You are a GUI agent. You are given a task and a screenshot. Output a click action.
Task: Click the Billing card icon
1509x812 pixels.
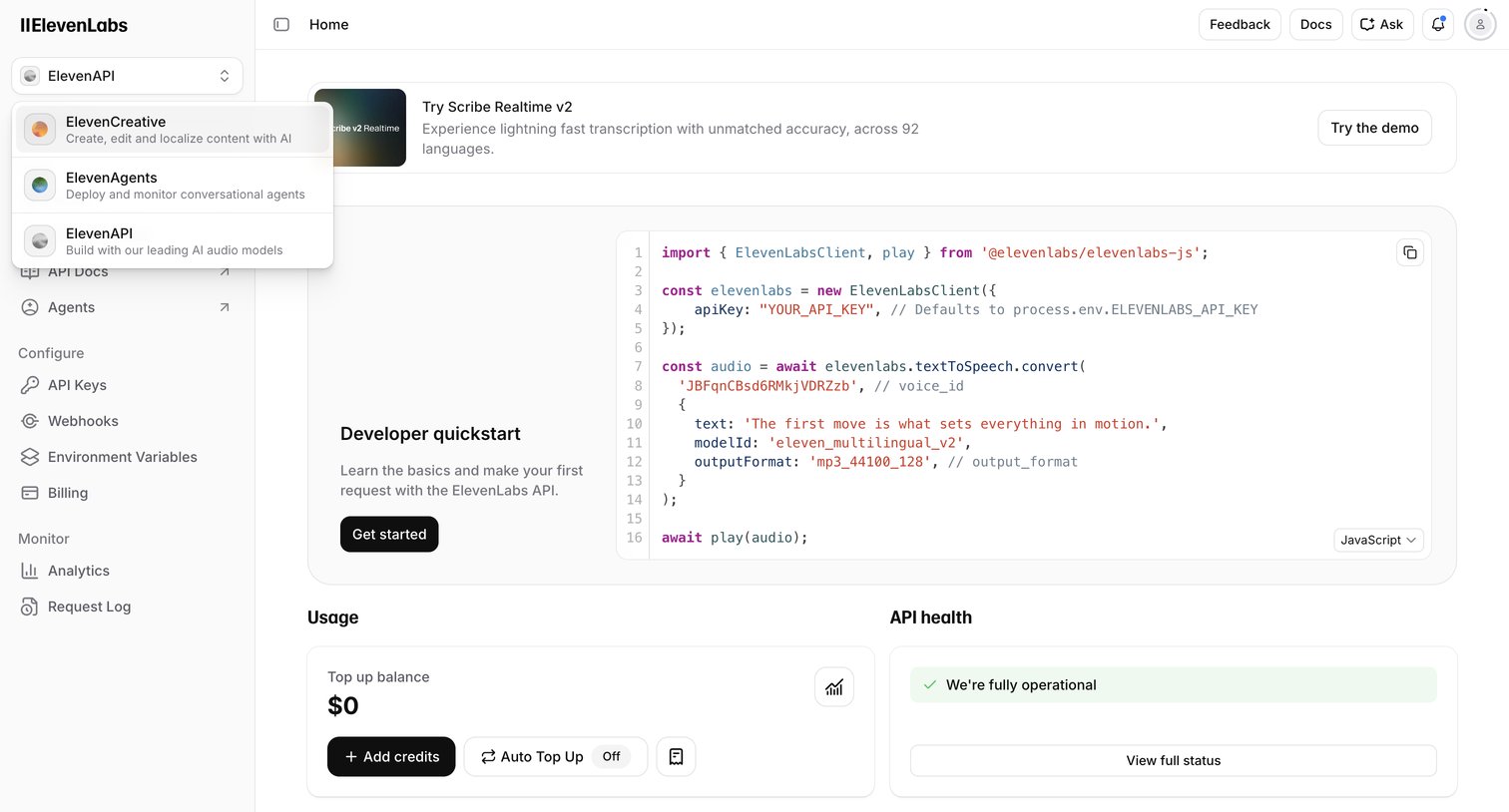[x=30, y=493]
